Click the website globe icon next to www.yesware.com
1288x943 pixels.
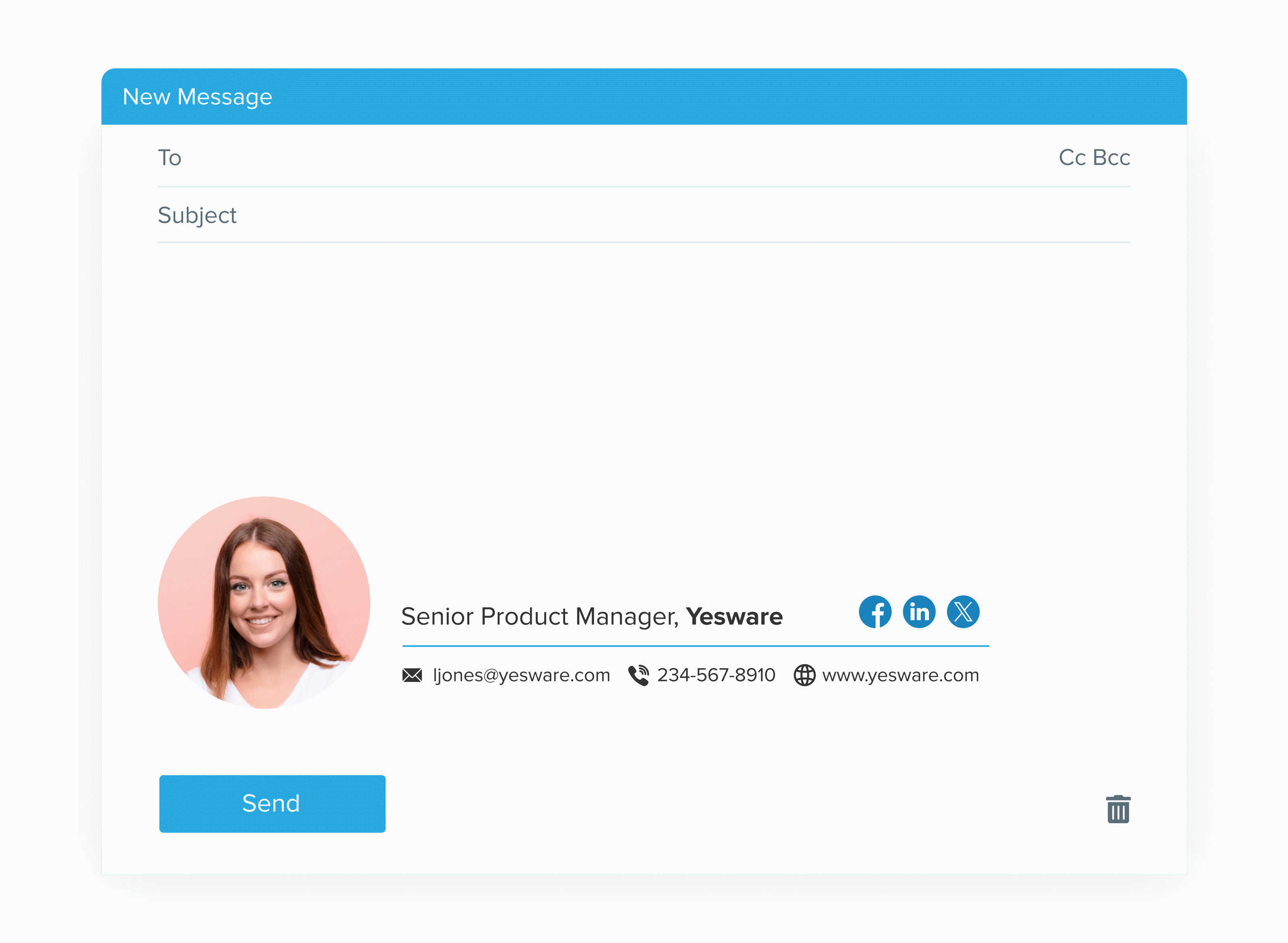(x=805, y=676)
